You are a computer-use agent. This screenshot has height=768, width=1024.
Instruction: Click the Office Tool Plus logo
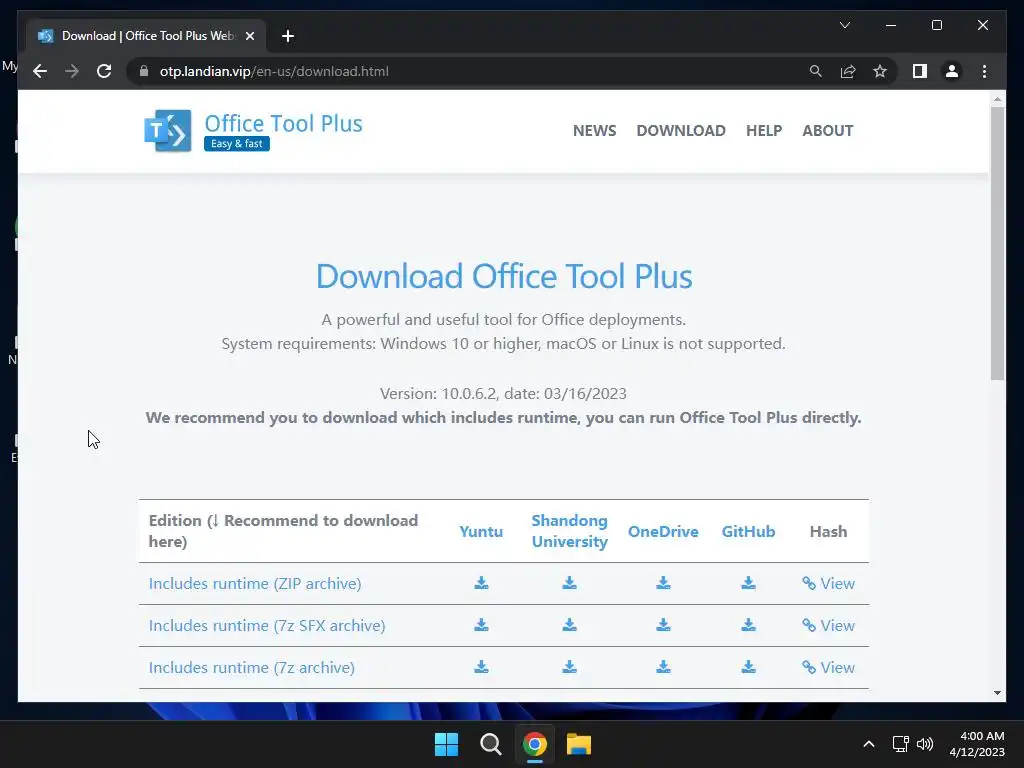(x=253, y=131)
